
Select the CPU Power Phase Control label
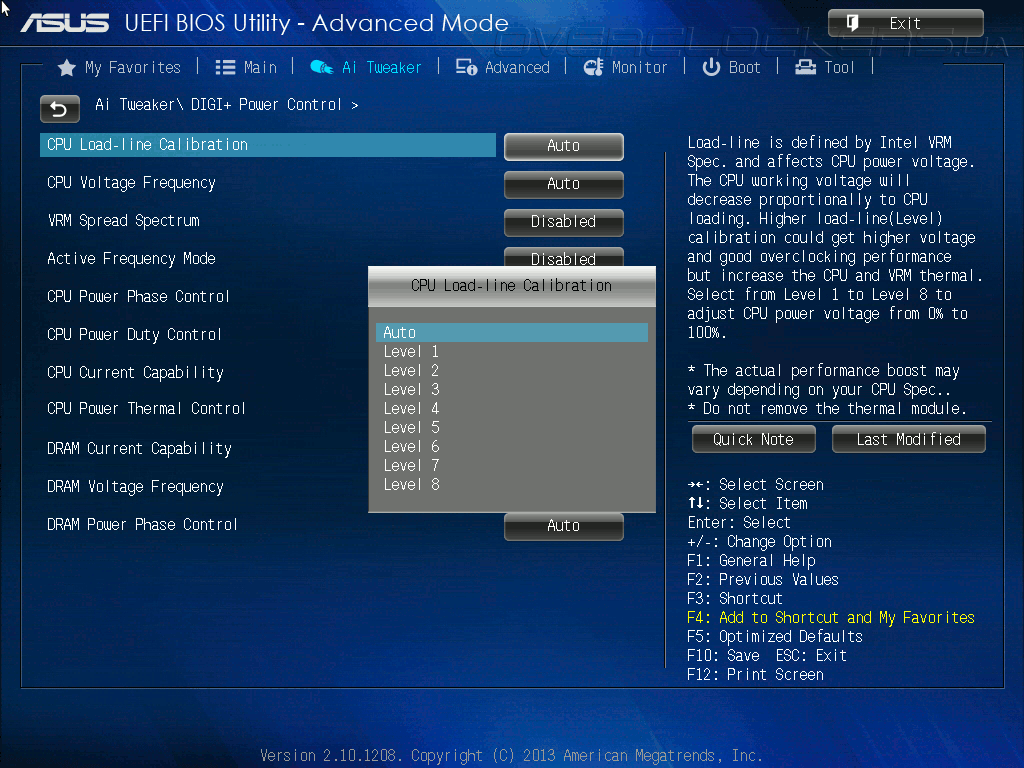coord(138,296)
